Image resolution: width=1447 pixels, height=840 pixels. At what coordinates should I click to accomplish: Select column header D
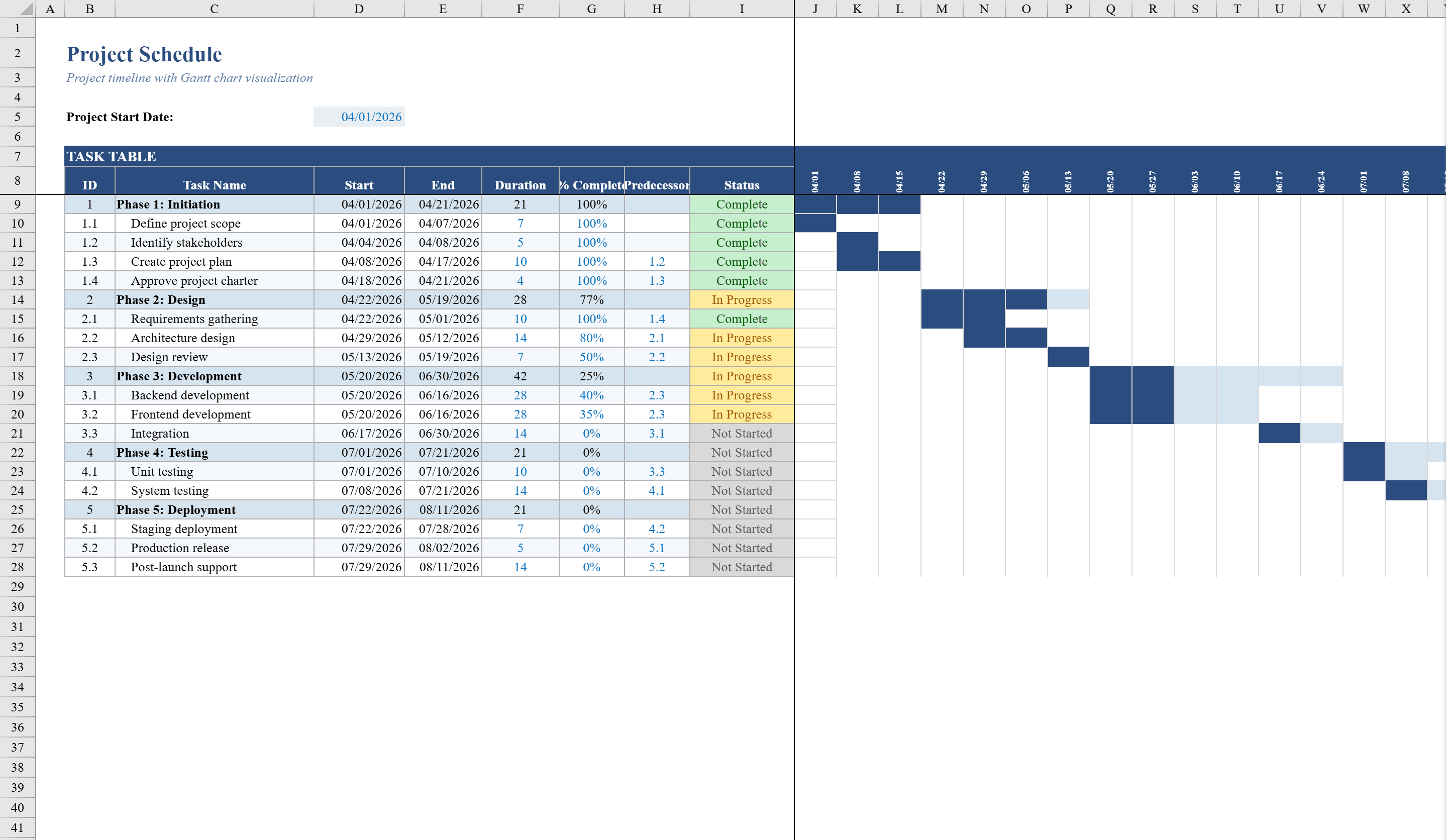click(359, 9)
